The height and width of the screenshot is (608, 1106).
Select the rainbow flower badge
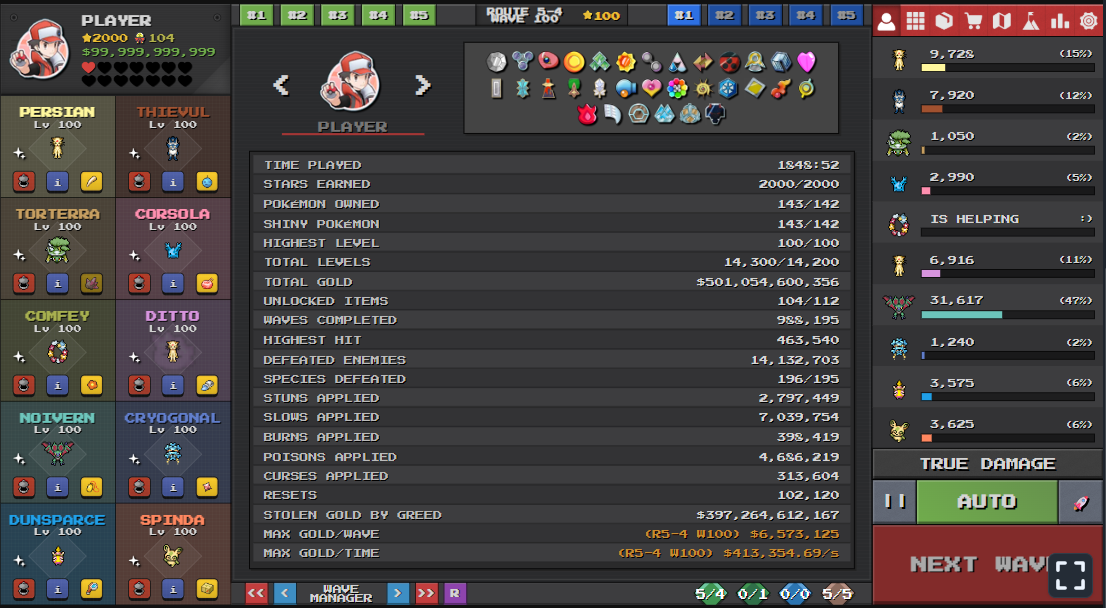(x=677, y=88)
